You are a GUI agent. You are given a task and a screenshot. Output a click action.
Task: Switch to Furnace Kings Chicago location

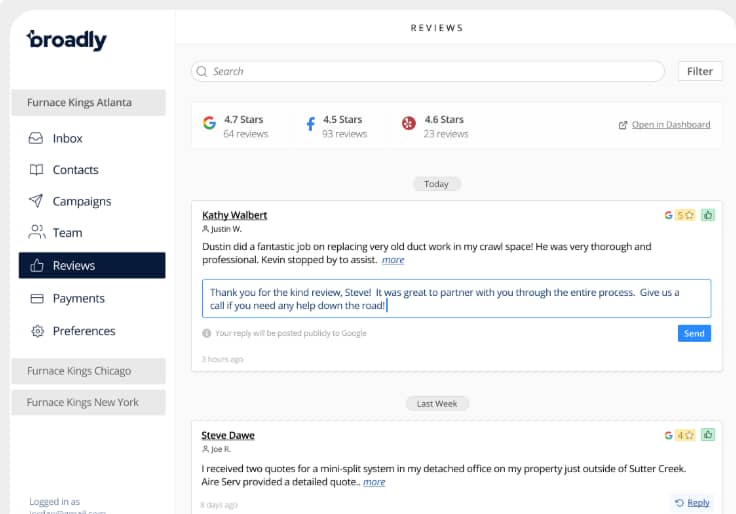tap(88, 371)
